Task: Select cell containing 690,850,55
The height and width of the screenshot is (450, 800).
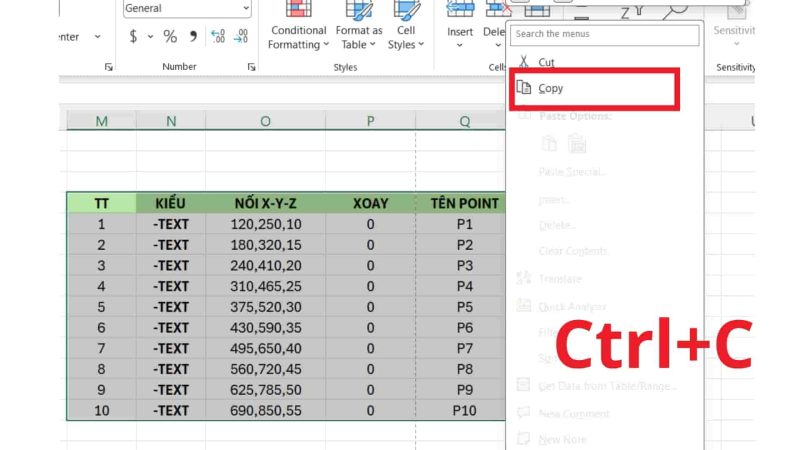Action: tap(265, 410)
